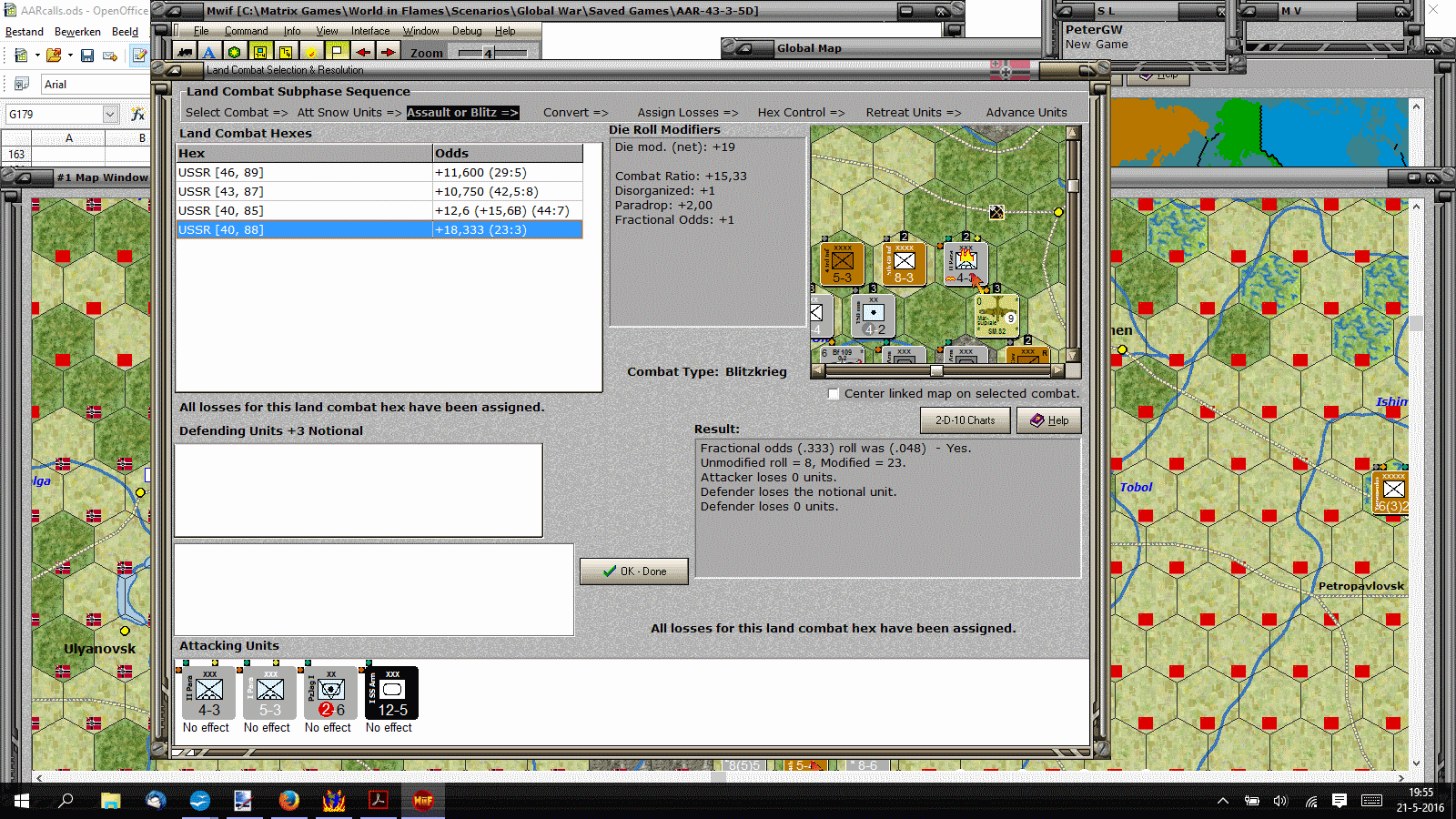This screenshot has height=819, width=1456.
Task: Click the Hex column header
Action: (304, 153)
